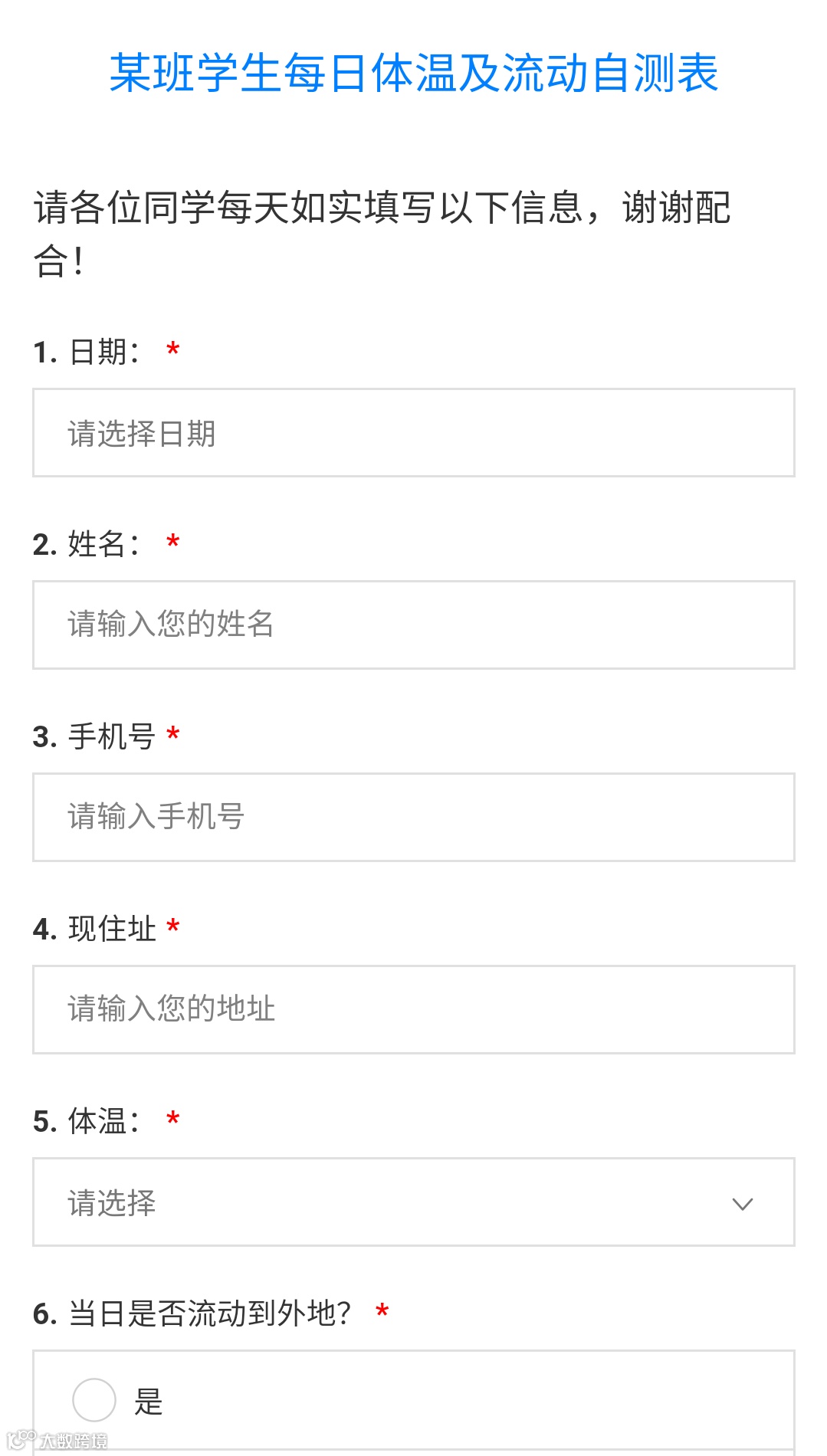827x1456 pixels.
Task: Click the chevron arrow in temperature dropdown
Action: (x=743, y=1204)
